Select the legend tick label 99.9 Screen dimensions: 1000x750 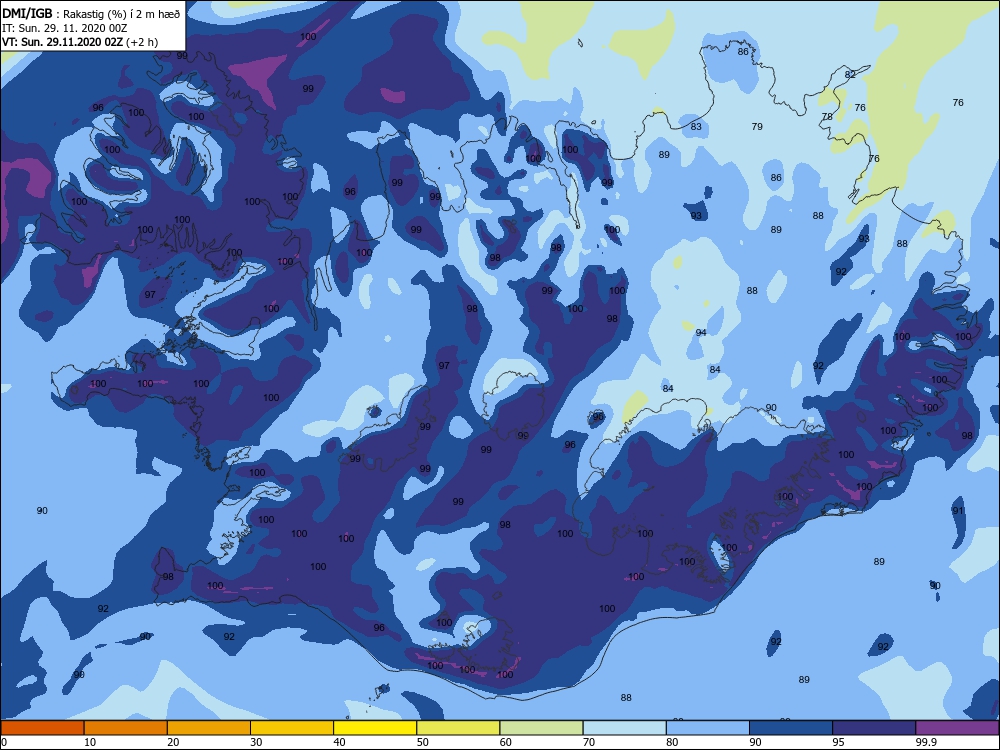click(926, 742)
